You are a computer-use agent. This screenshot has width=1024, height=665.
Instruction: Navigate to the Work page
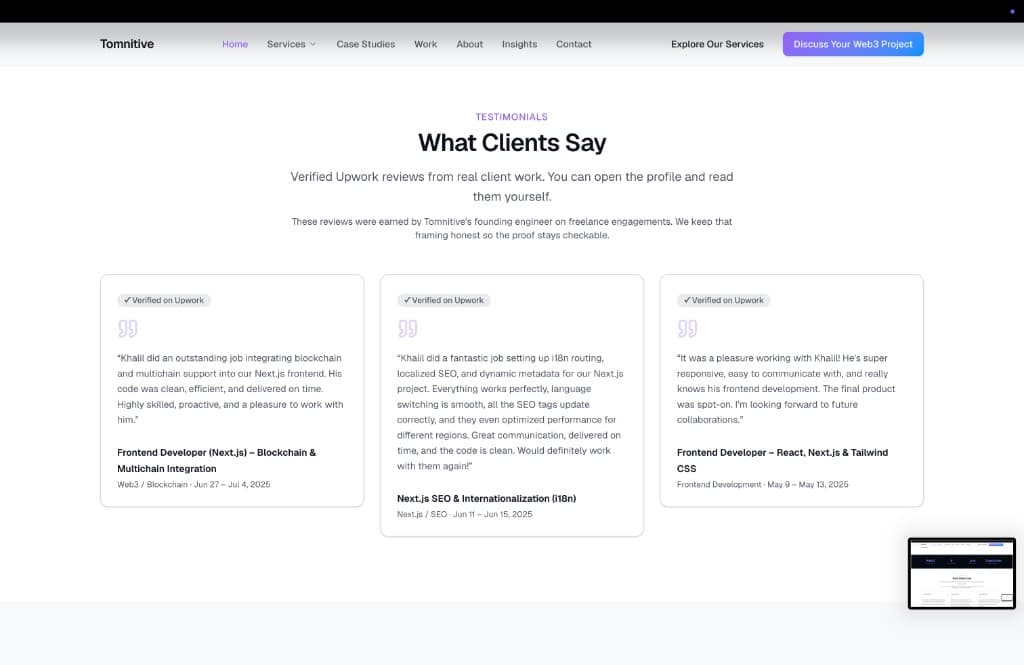pos(426,44)
